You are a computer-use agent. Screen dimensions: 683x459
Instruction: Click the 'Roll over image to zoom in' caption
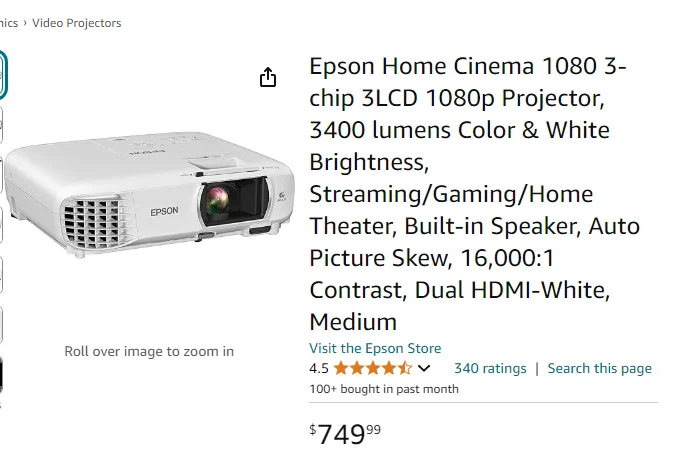pos(149,351)
